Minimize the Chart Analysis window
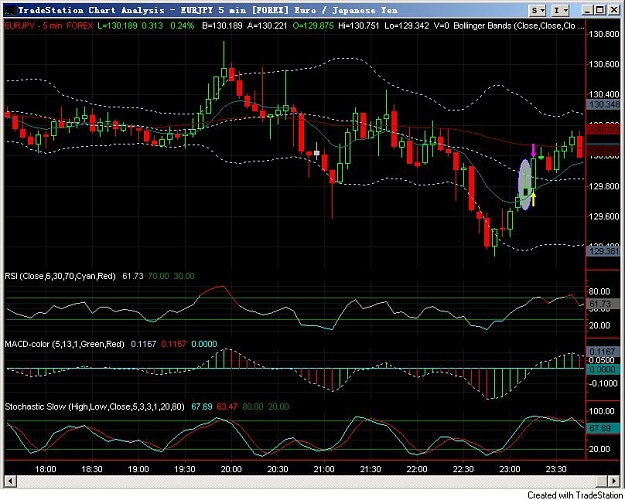This screenshot has width=625, height=500. pyautogui.click(x=587, y=10)
